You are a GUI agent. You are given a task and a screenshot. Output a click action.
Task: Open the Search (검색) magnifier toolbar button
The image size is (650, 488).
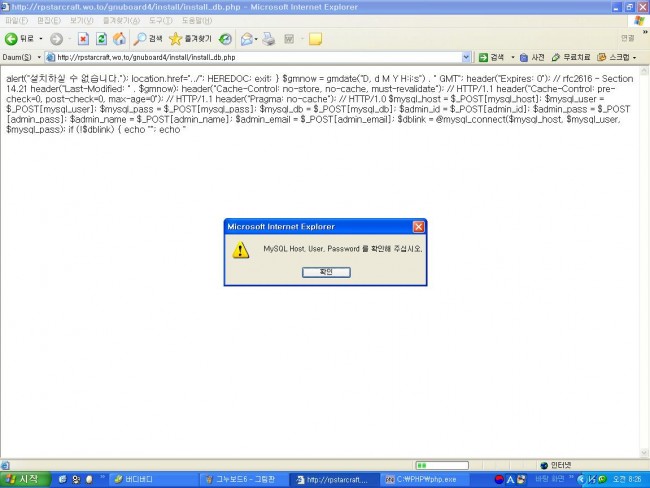(148, 39)
